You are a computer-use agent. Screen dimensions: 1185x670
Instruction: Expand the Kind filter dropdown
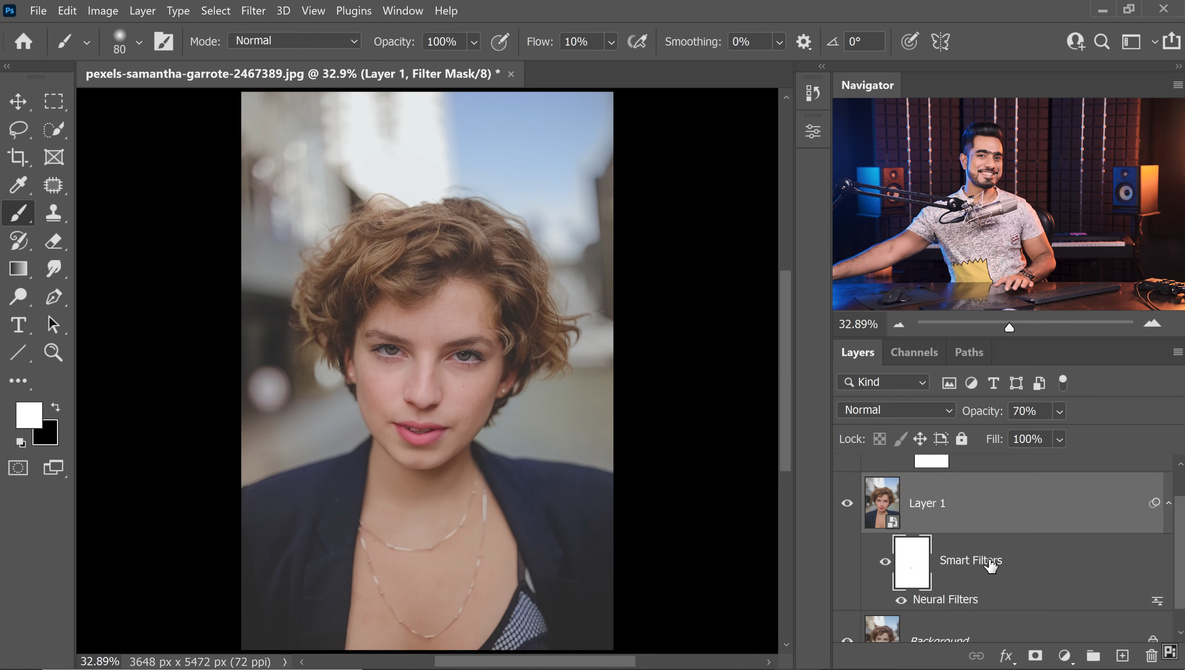pos(883,382)
